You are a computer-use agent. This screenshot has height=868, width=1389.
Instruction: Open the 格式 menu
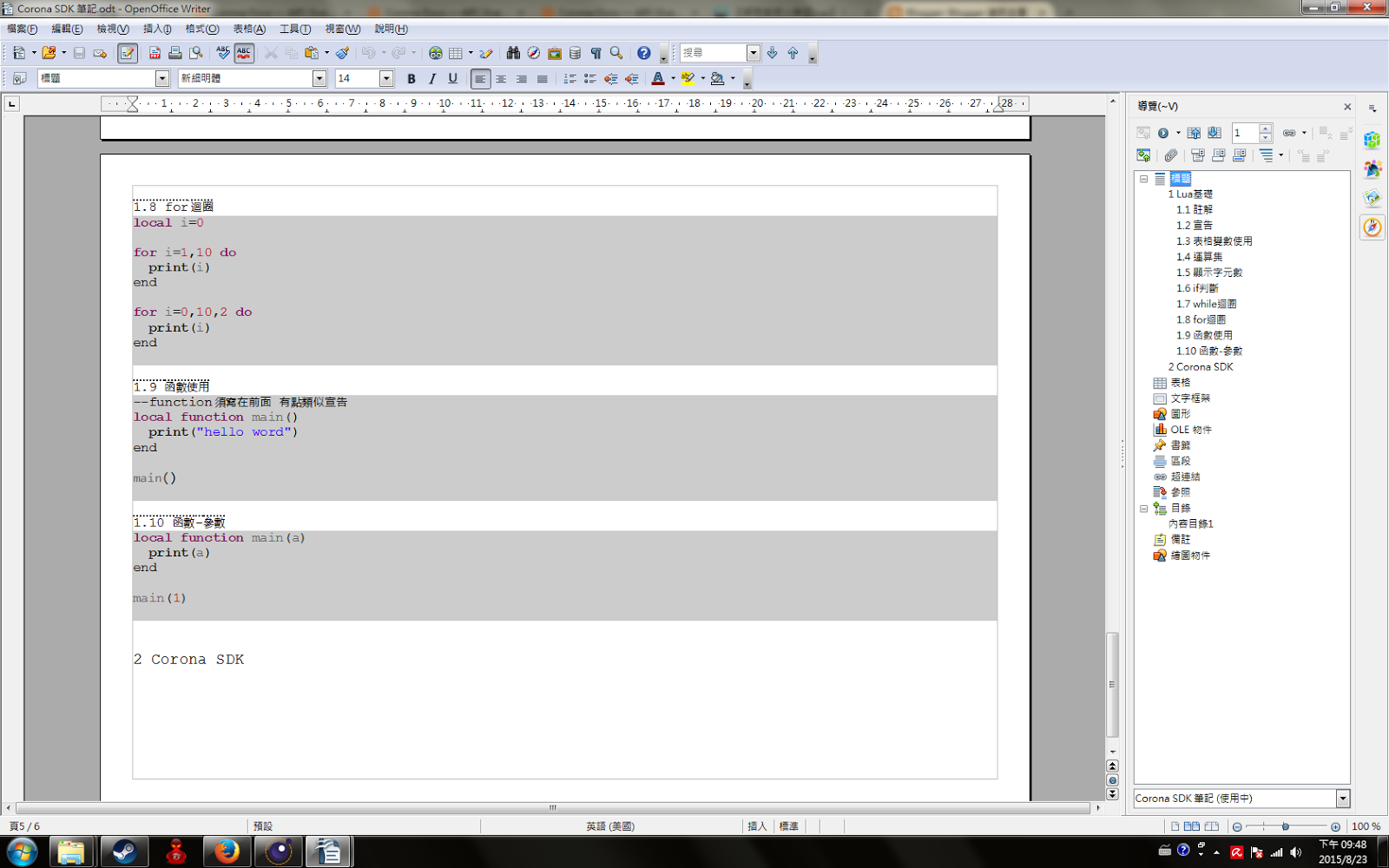[x=202, y=29]
